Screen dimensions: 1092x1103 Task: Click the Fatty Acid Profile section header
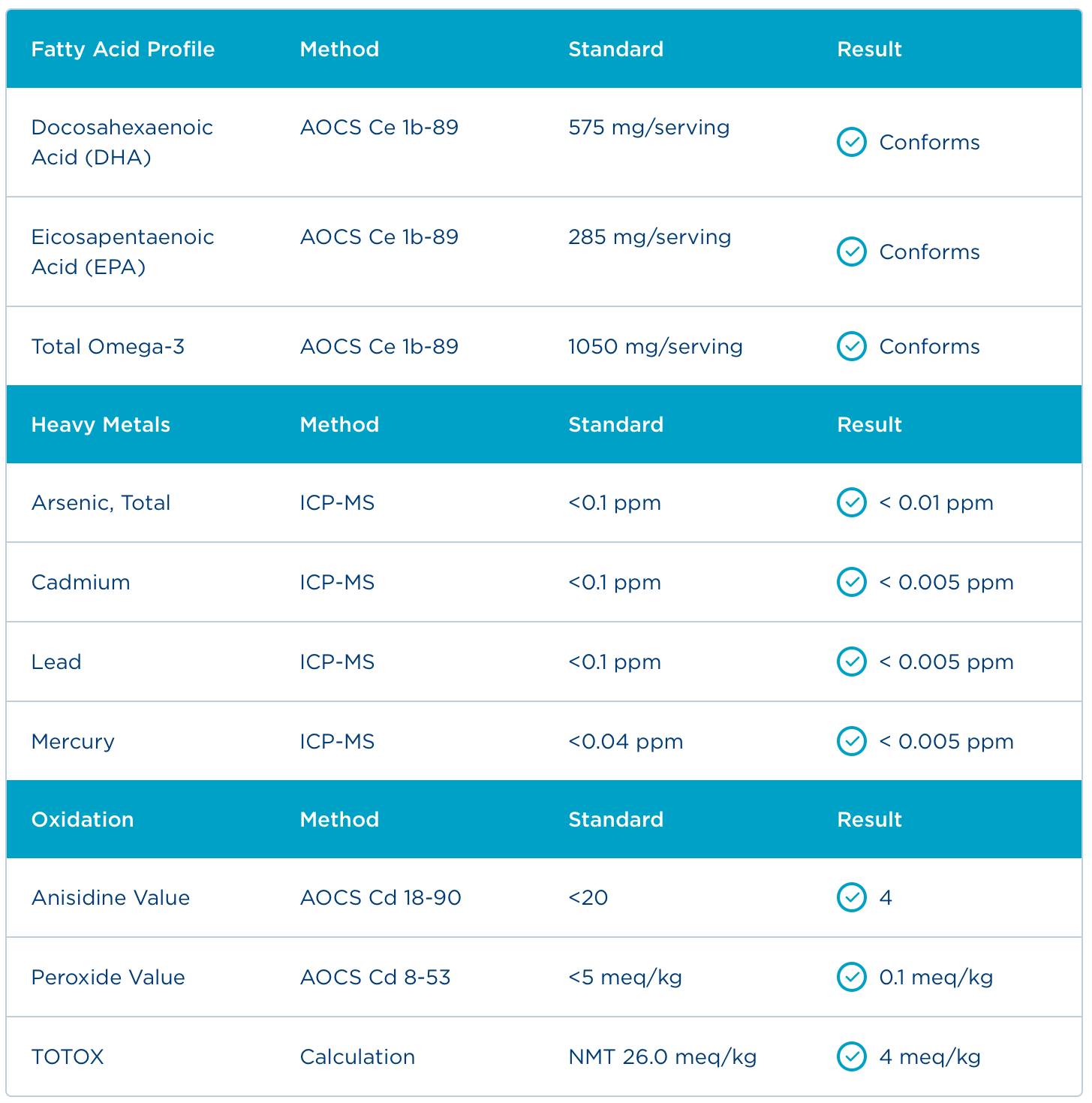(x=123, y=50)
